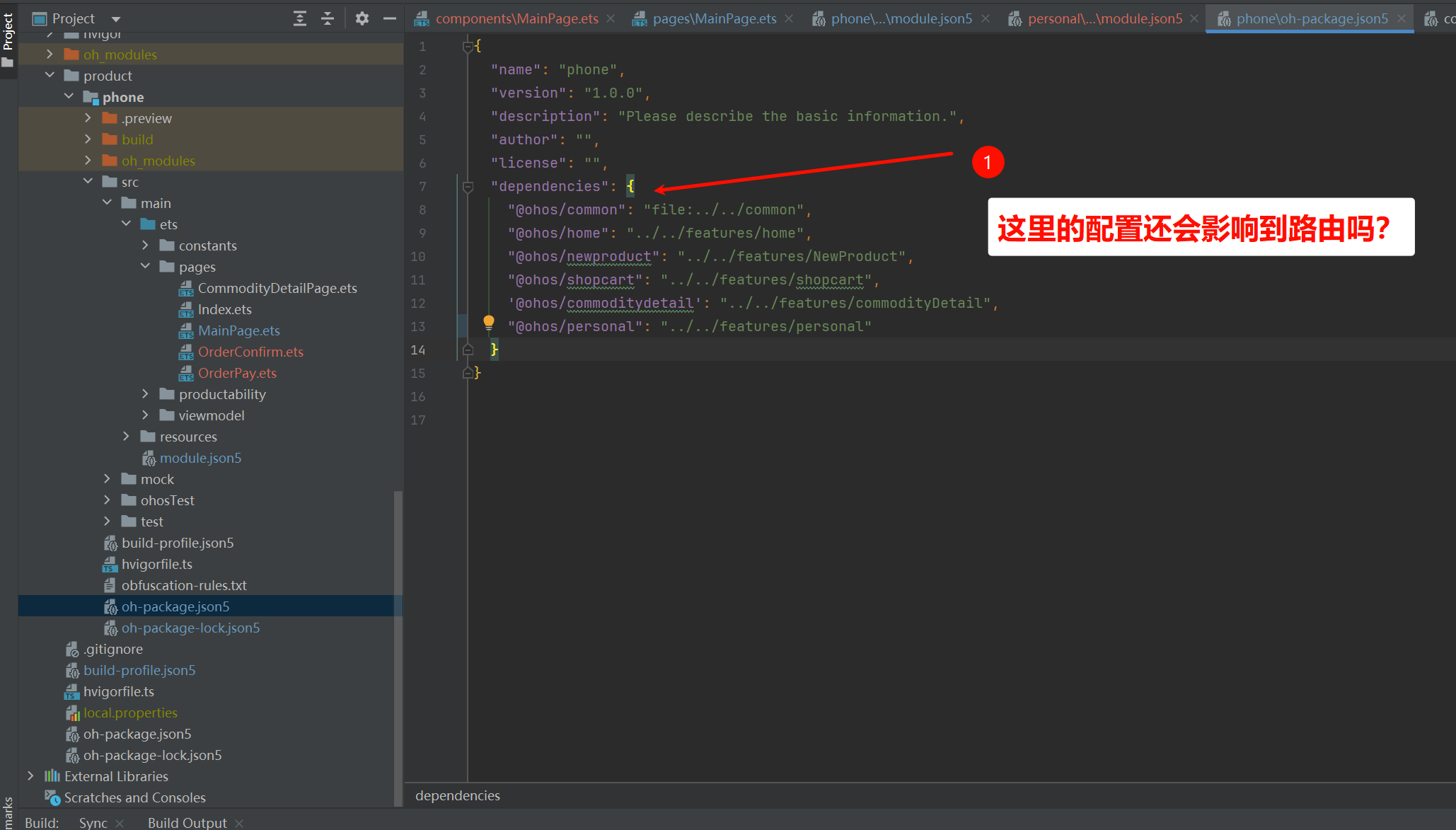The width and height of the screenshot is (1456, 830).
Task: Close personal\...\module.json5 tab
Action: [1194, 18]
